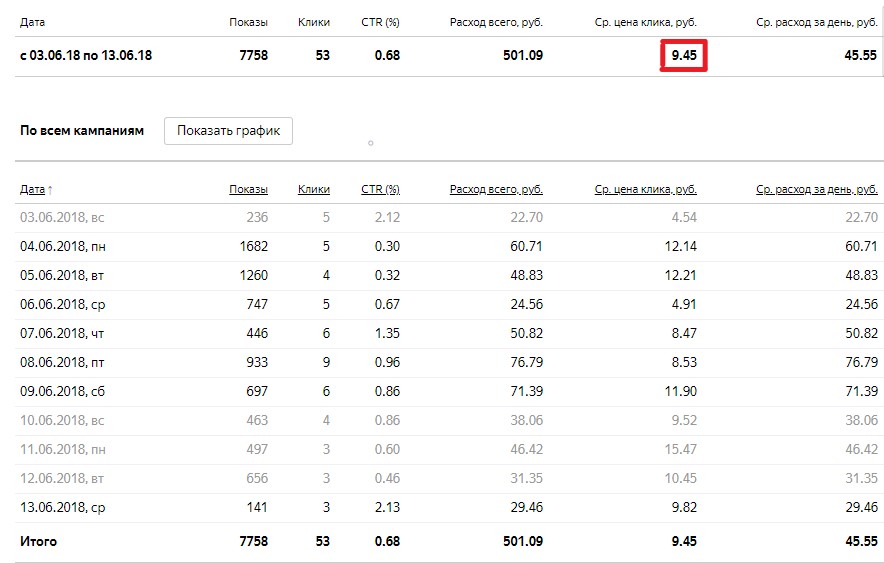The width and height of the screenshot is (884, 563).
Task: Click the 1682 impressions value for 04.06.2018
Action: (254, 247)
